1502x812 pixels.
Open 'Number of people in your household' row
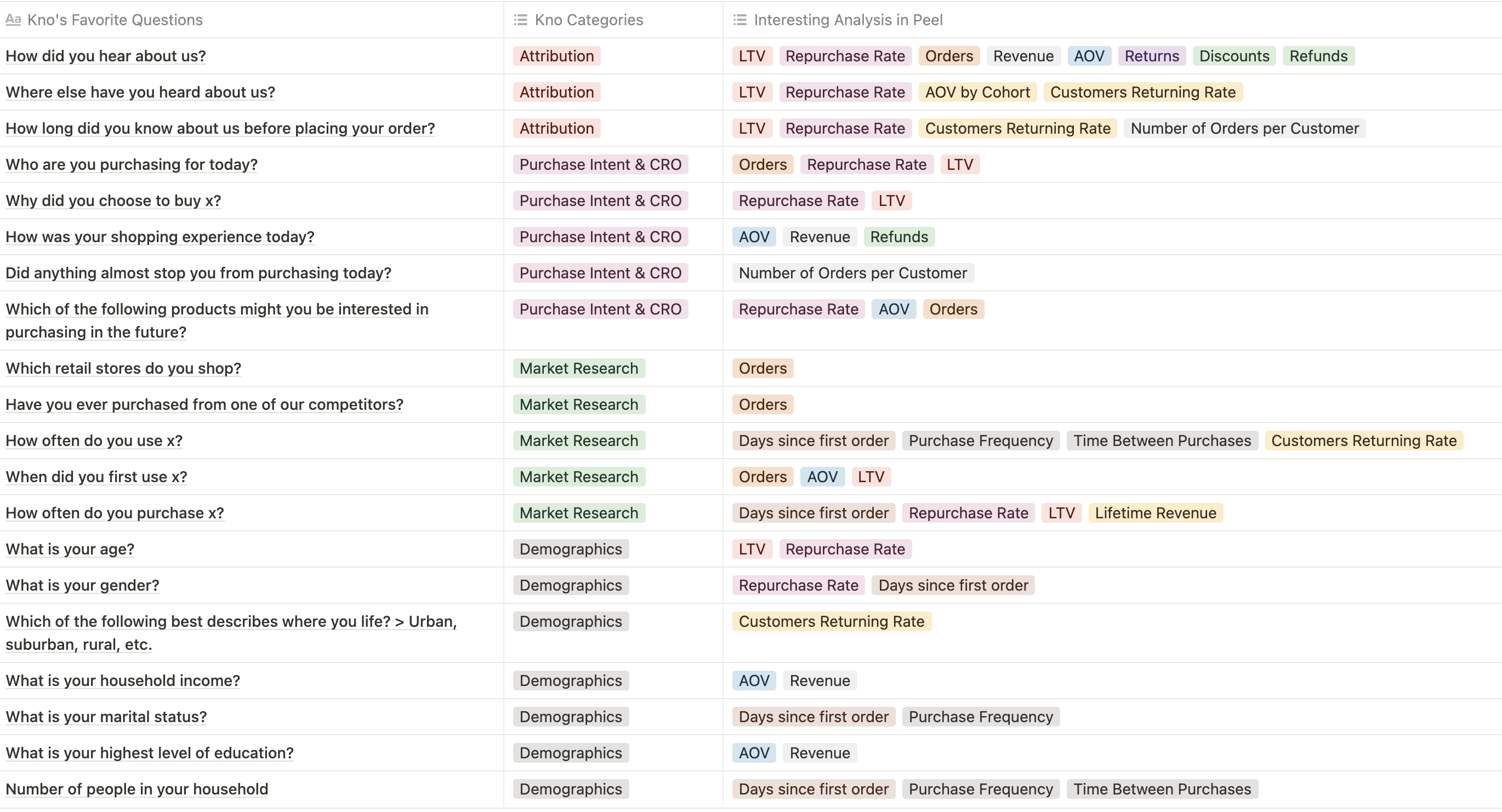pyautogui.click(x=137, y=788)
